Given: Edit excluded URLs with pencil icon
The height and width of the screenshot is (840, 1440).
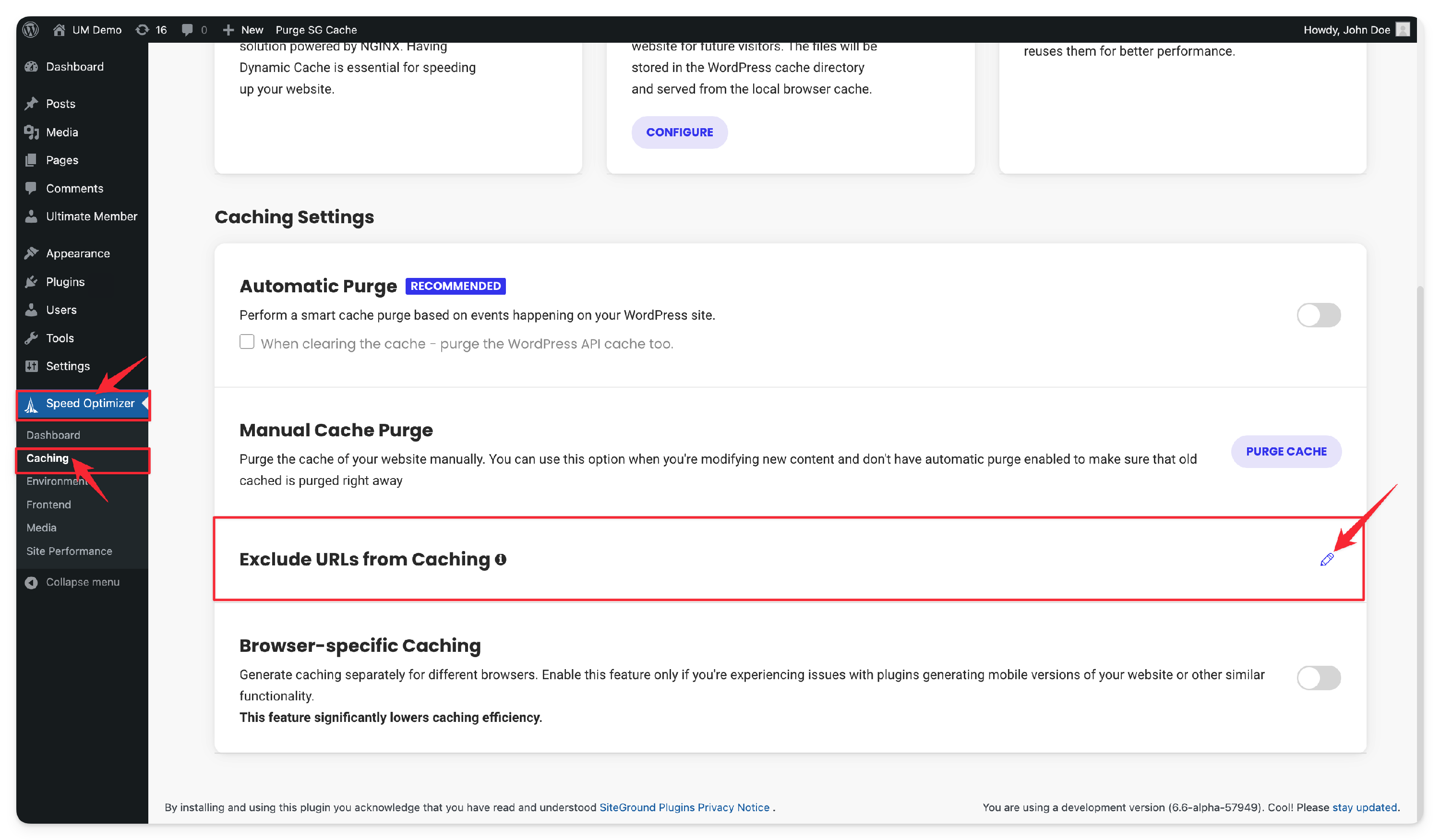Looking at the screenshot, I should point(1327,560).
